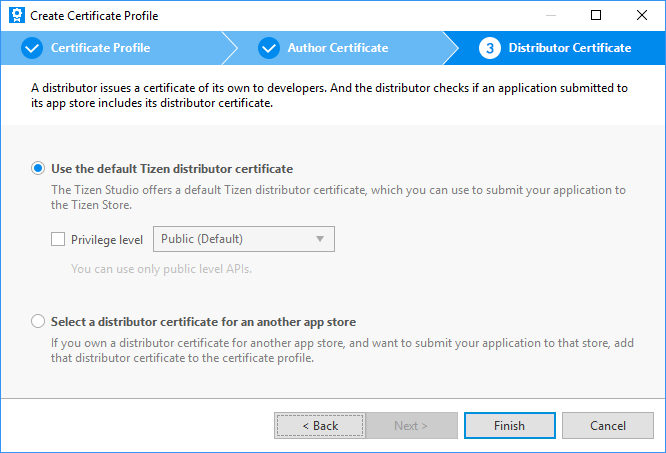
Task: Open the Public (Default) privilege combo box
Action: [242, 239]
